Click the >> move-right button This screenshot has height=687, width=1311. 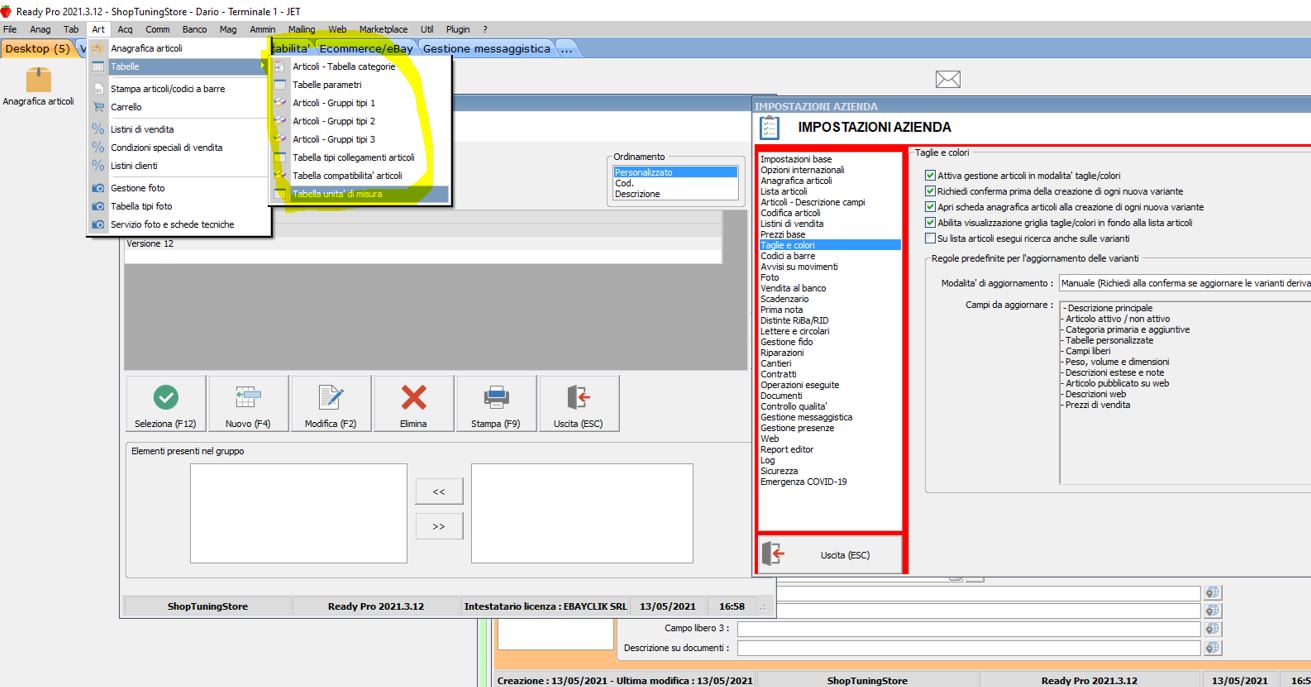(x=438, y=526)
